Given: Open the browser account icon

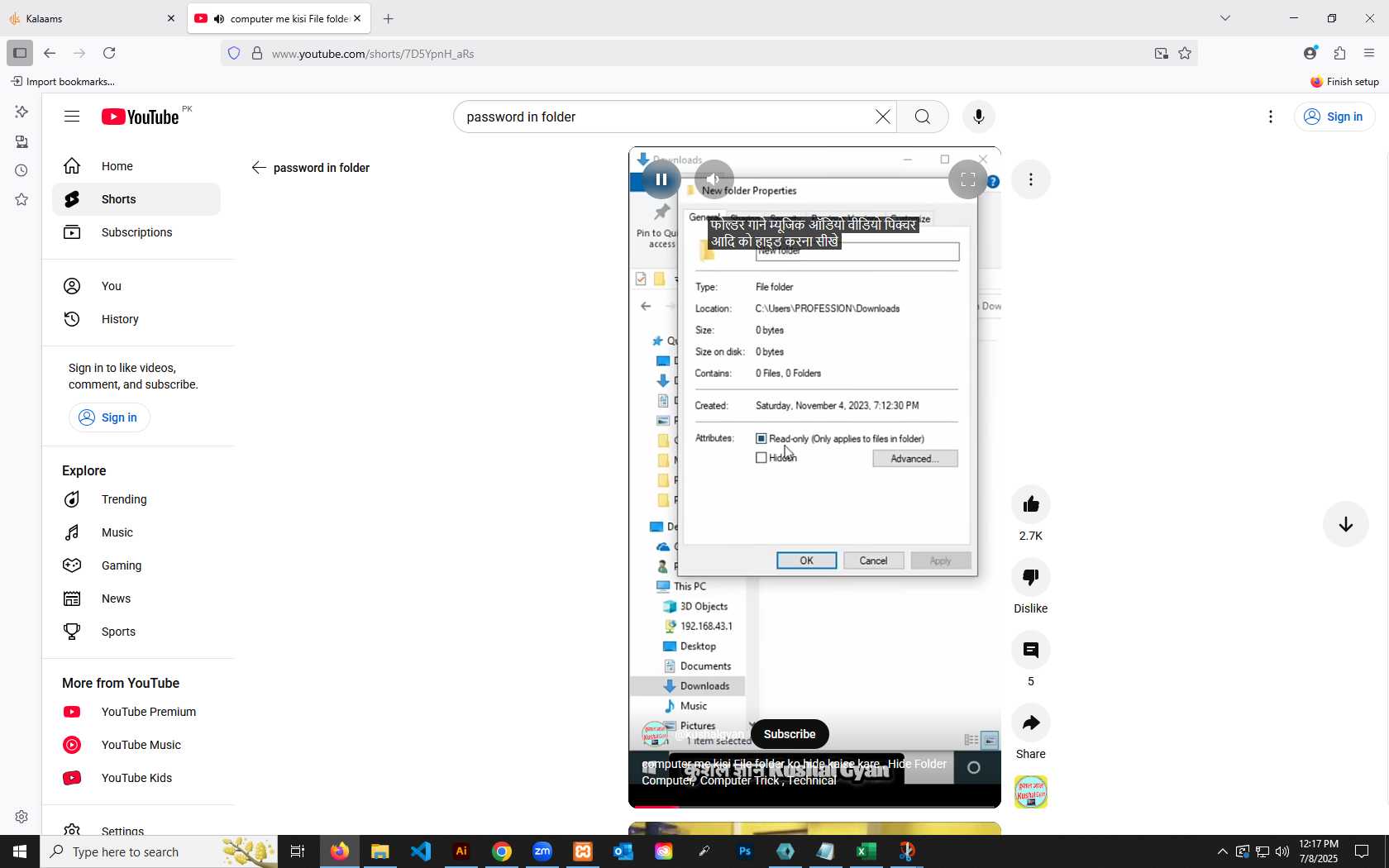Looking at the screenshot, I should pos(1310,53).
